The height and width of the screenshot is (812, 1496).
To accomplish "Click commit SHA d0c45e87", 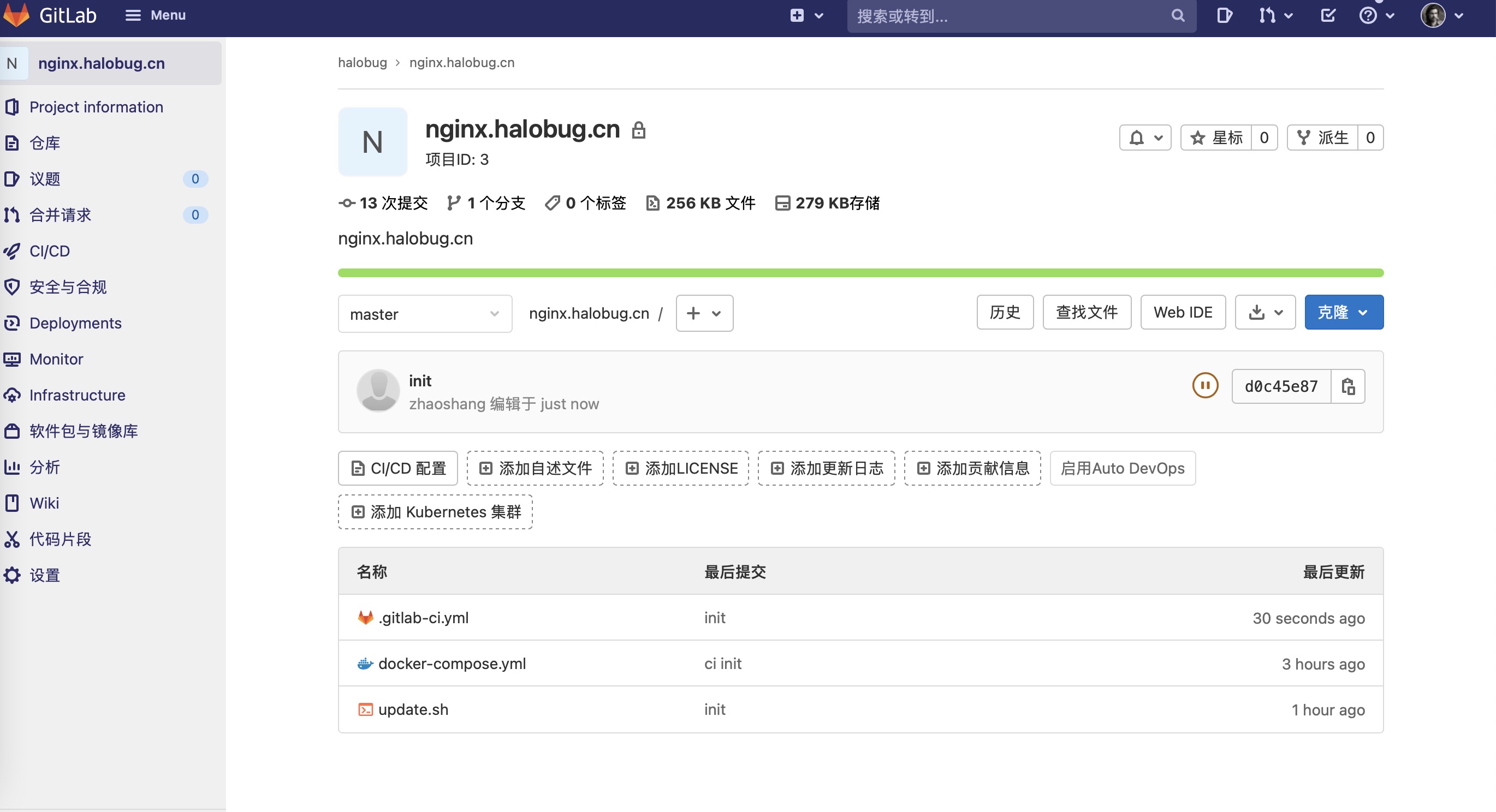I will click(1281, 386).
